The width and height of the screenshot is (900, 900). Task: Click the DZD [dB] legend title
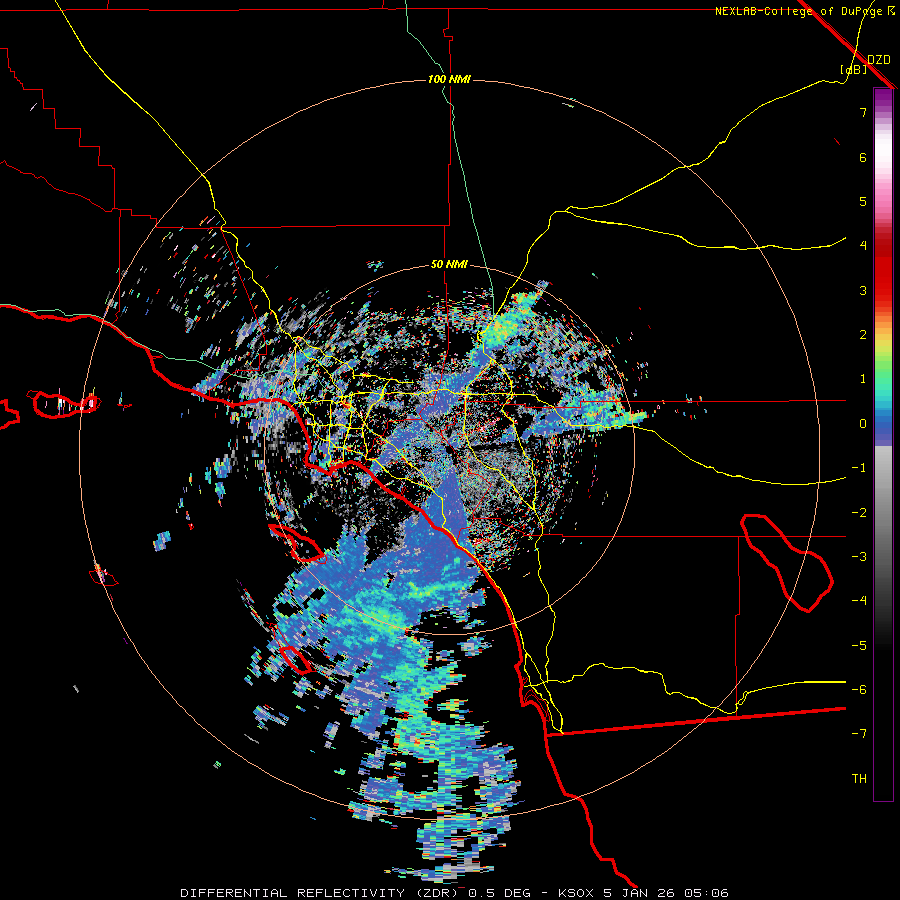[866, 64]
